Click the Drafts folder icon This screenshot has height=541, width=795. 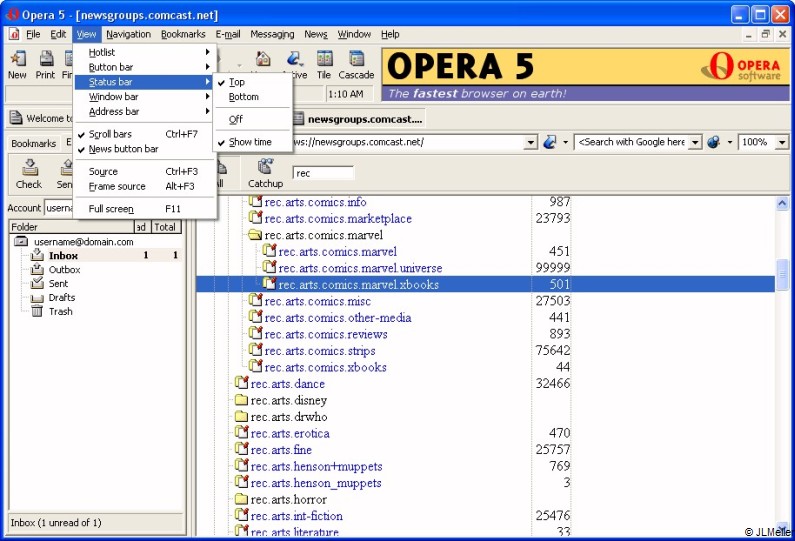point(38,298)
